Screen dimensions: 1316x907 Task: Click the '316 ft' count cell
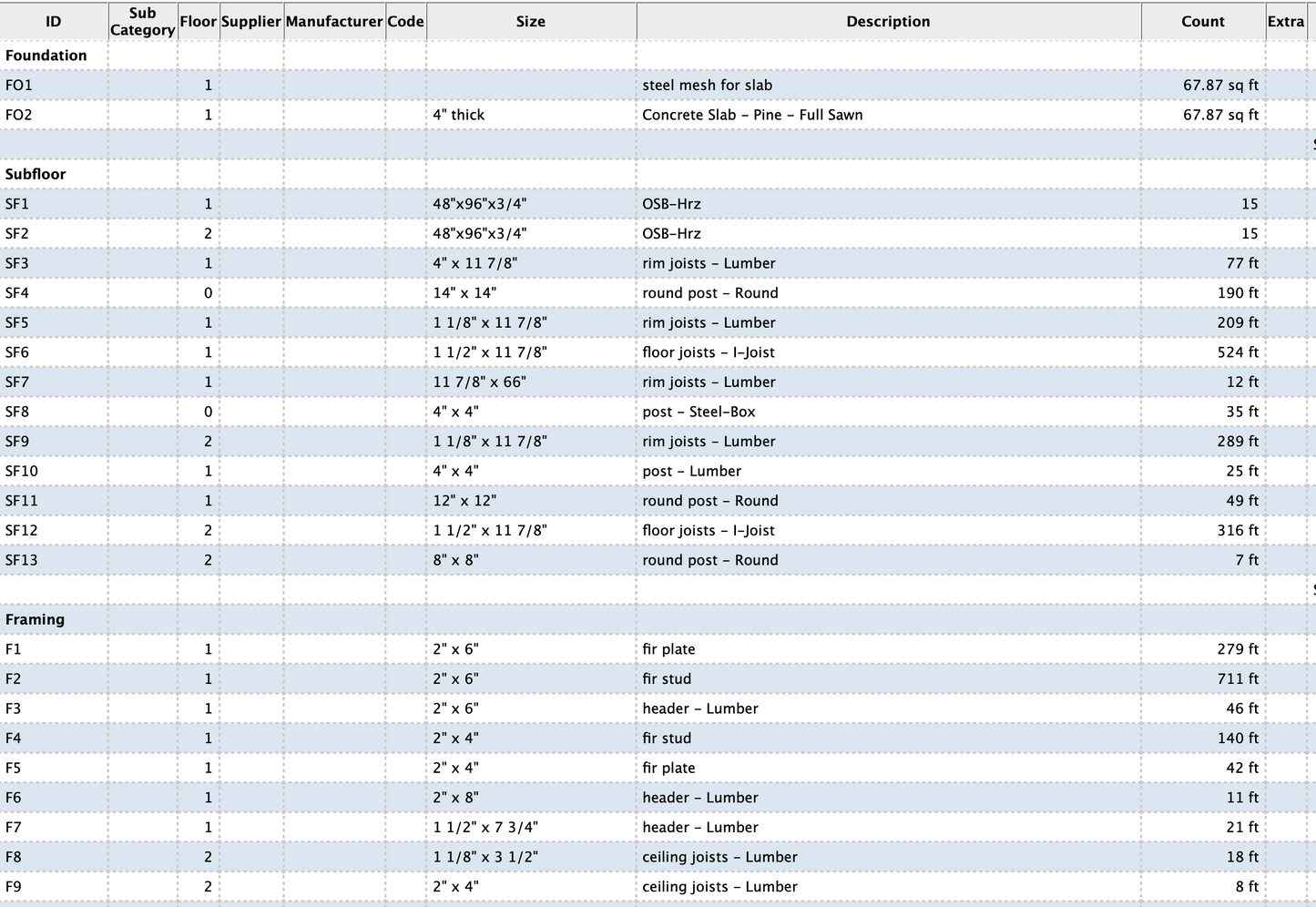1238,531
